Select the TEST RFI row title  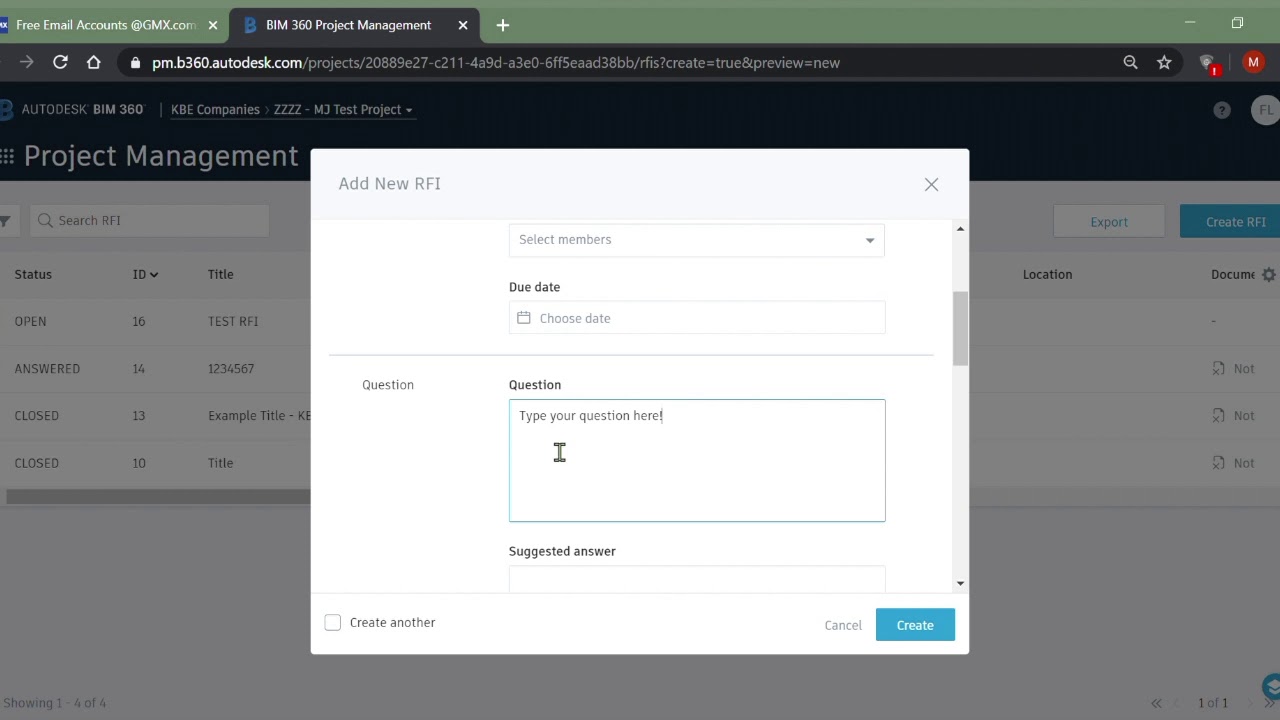[x=233, y=321]
